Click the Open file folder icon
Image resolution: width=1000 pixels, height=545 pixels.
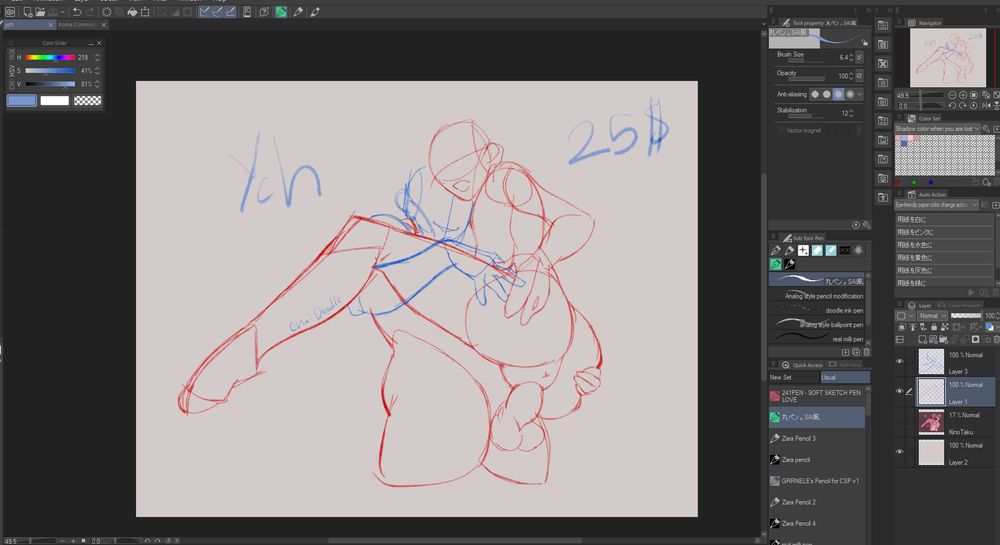point(40,12)
